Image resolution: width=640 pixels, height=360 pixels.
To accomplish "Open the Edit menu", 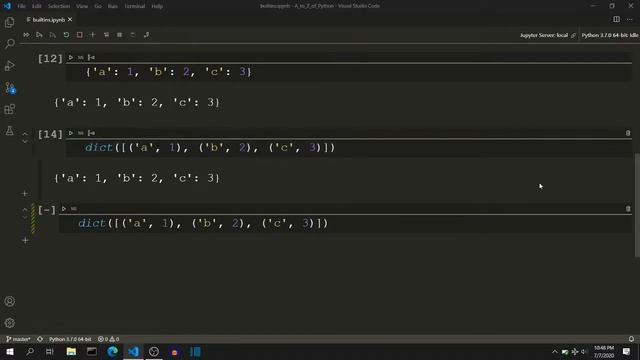I will click(x=37, y=6).
